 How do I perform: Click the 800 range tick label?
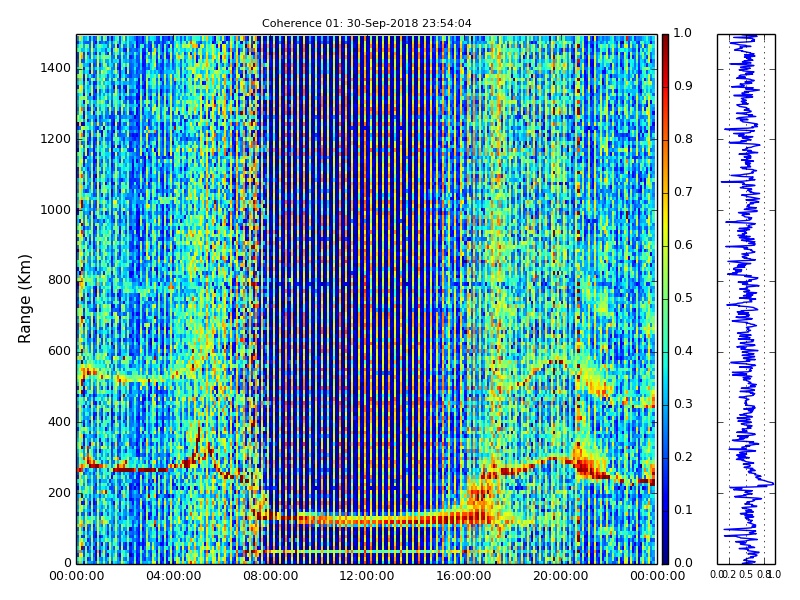pyautogui.click(x=60, y=280)
